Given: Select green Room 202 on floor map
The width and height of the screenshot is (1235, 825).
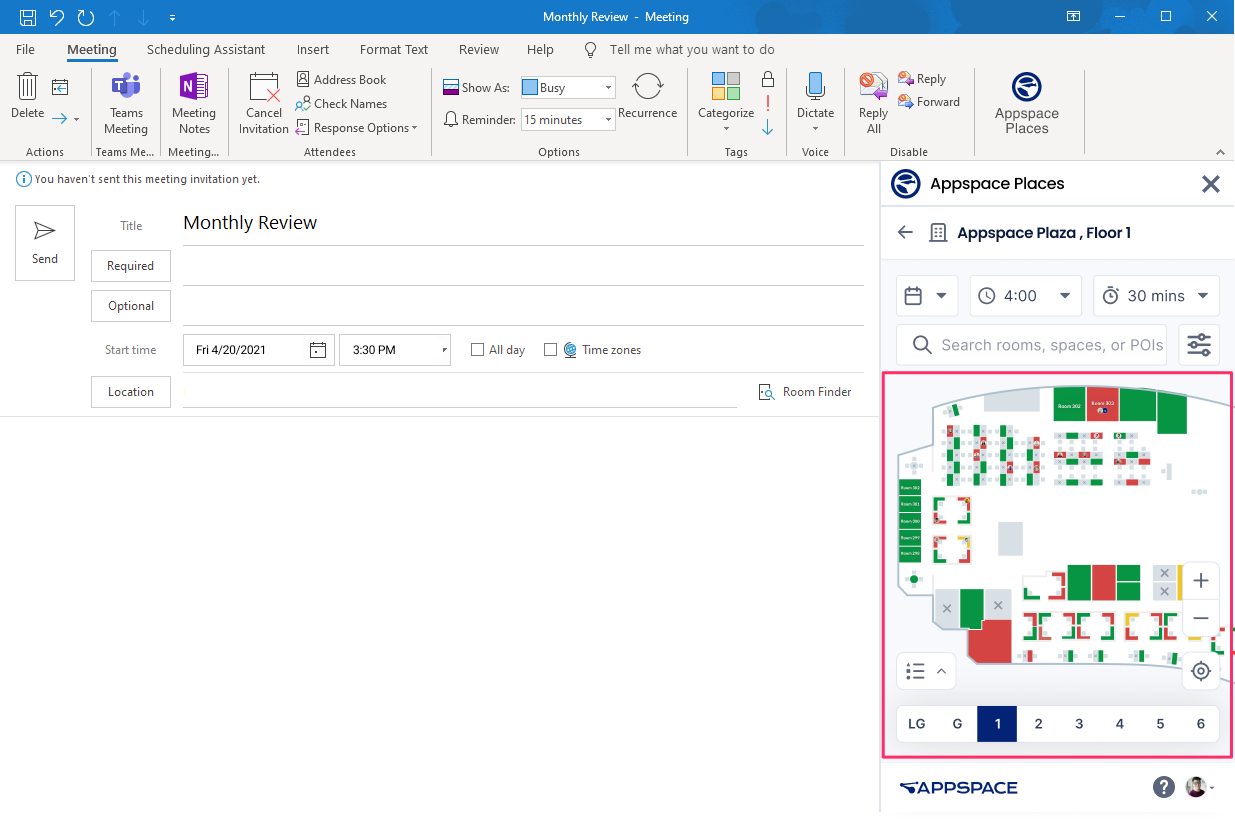Looking at the screenshot, I should click(1069, 404).
